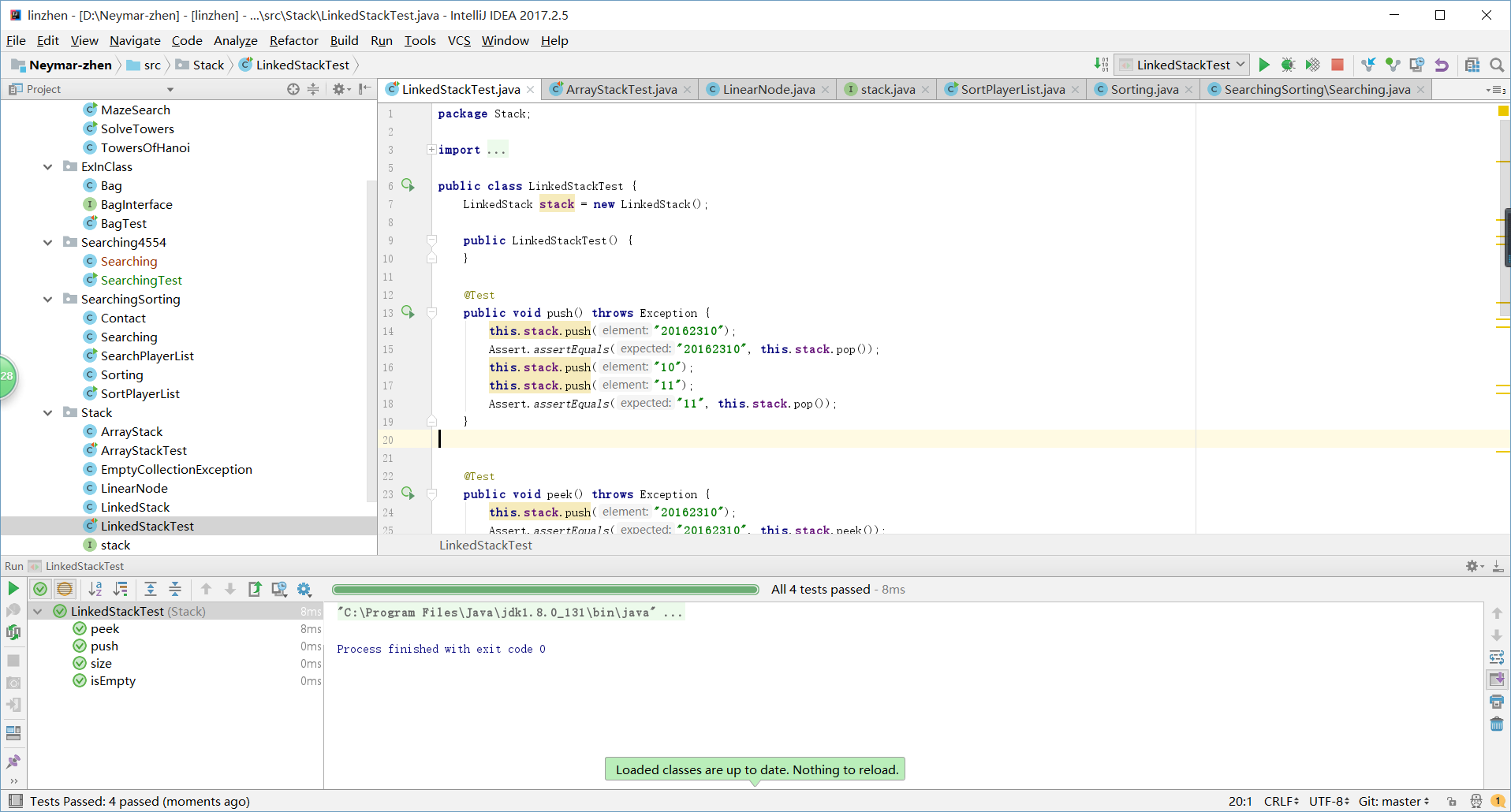Open the event log notification bubble
1511x812 pixels.
coord(1497,802)
